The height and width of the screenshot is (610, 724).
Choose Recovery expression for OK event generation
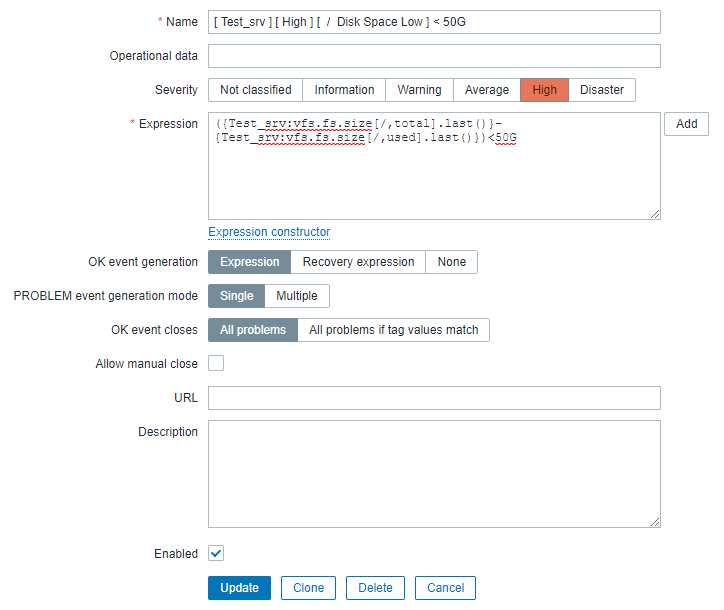(x=358, y=262)
